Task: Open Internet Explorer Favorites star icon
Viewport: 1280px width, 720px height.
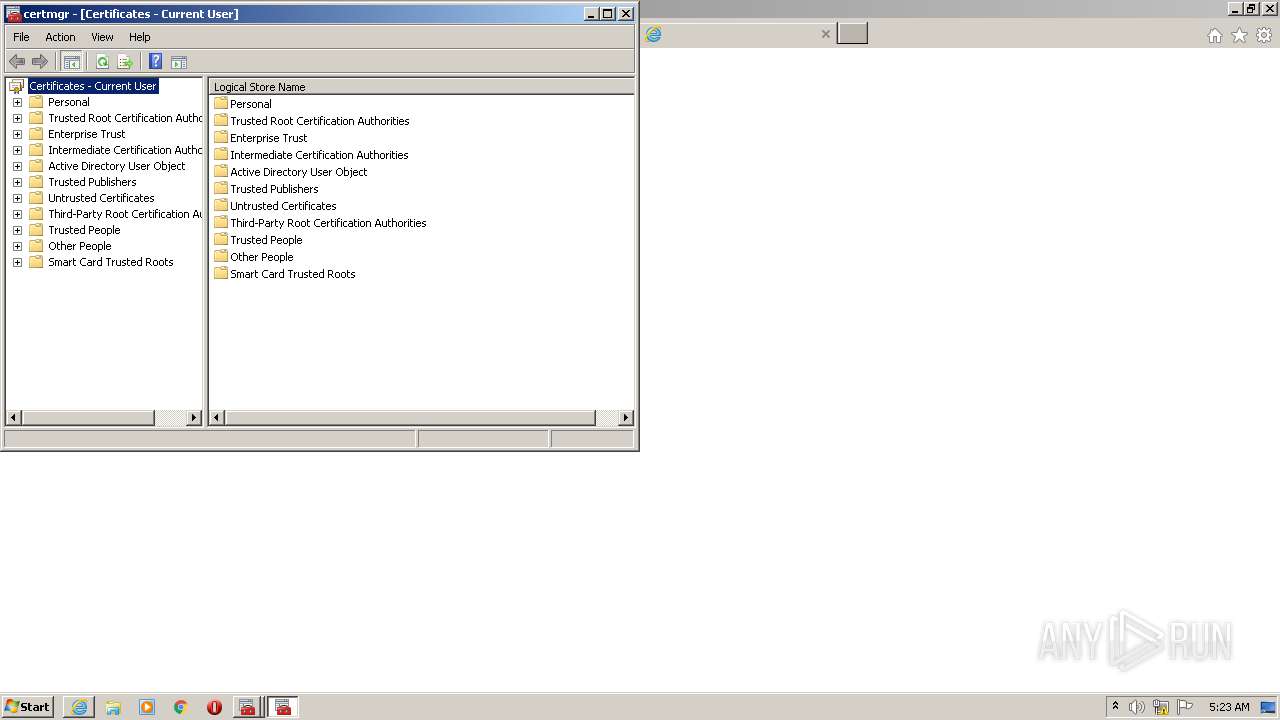Action: tap(1239, 35)
